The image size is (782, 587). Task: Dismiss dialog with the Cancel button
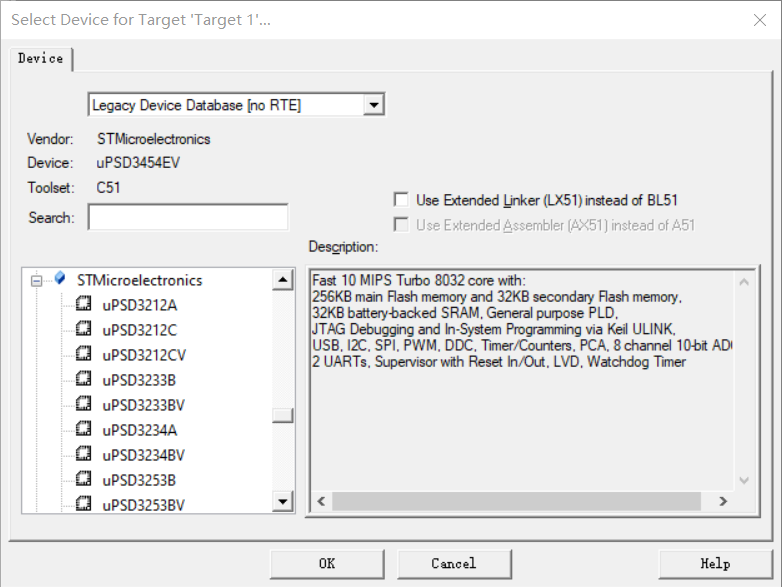click(454, 564)
